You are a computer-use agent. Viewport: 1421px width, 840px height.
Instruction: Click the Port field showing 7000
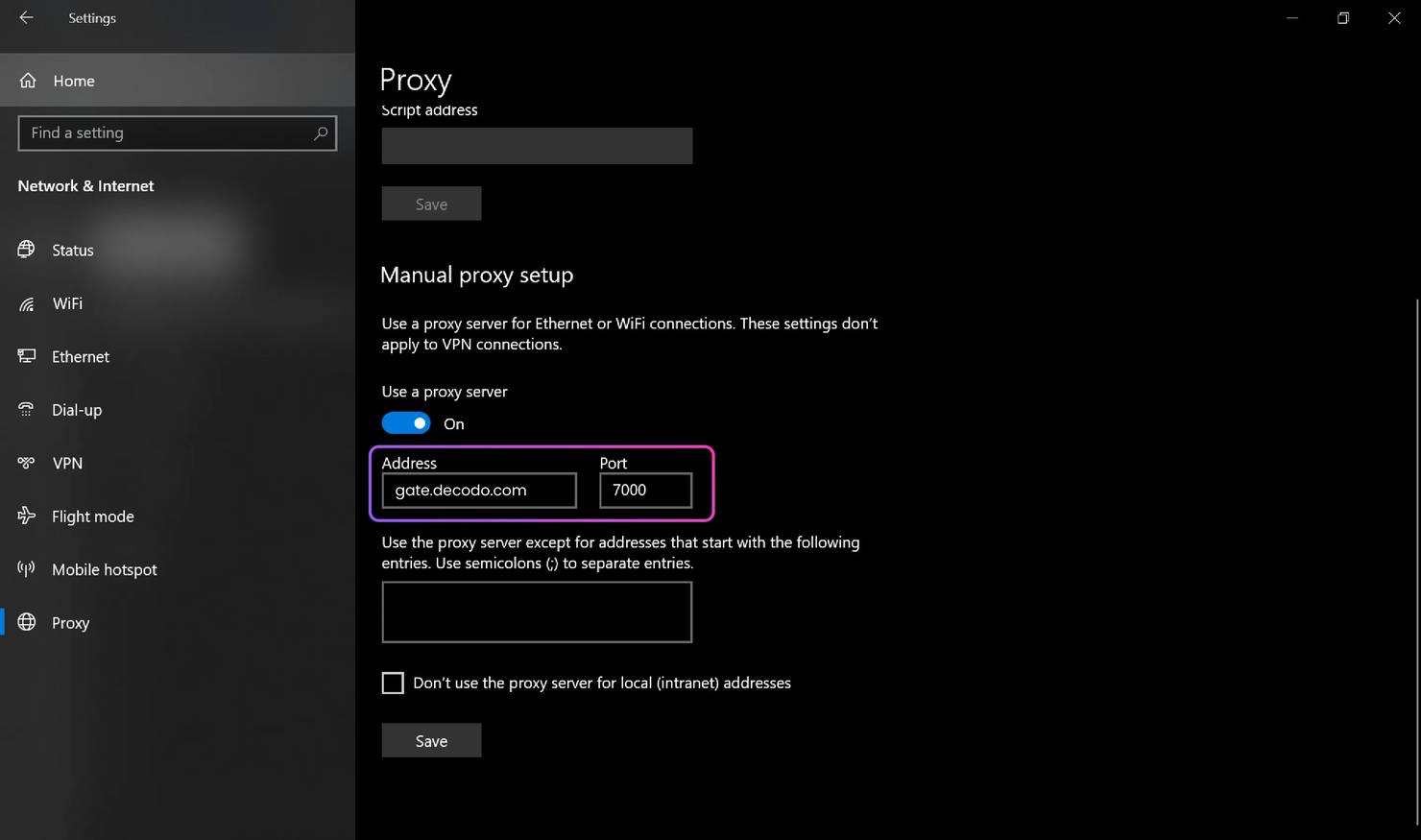coord(645,491)
